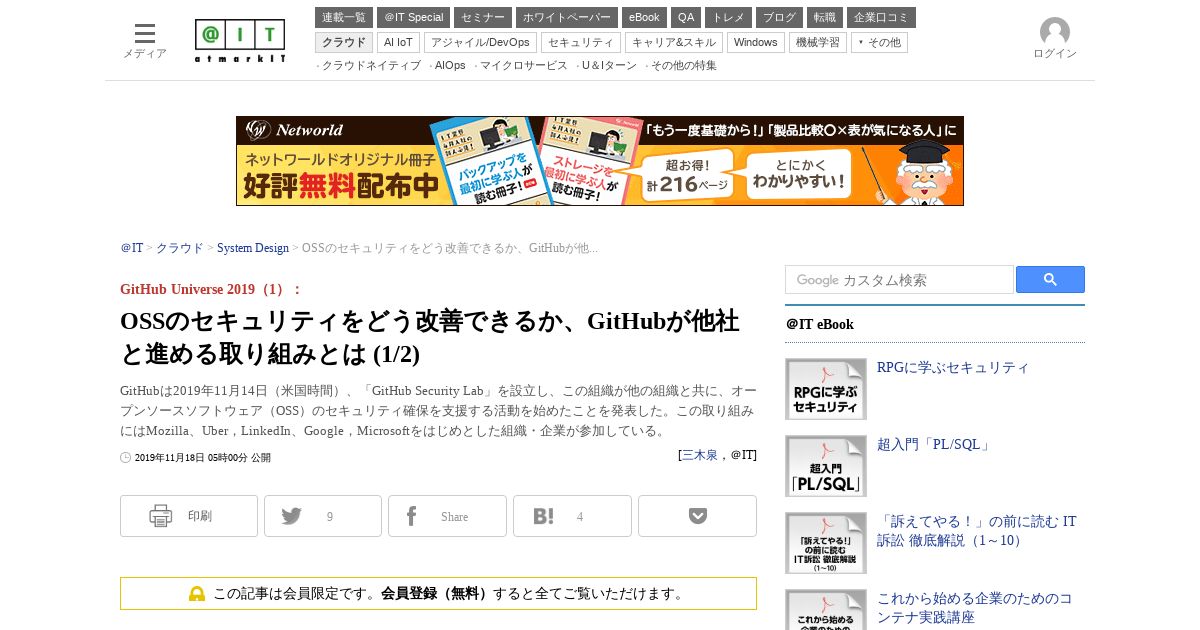Print article via 印刷 button

pyautogui.click(x=189, y=516)
